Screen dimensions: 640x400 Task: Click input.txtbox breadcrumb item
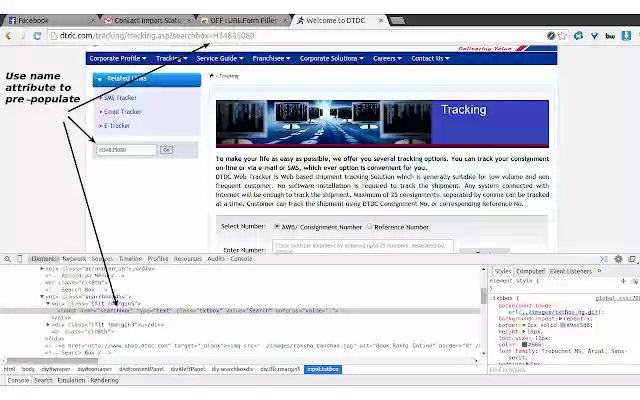point(323,369)
